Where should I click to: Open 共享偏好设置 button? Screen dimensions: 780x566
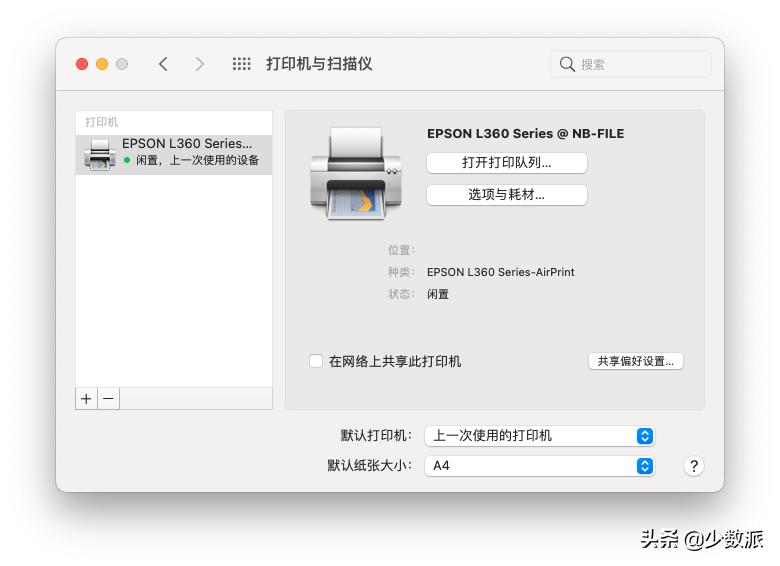[636, 361]
